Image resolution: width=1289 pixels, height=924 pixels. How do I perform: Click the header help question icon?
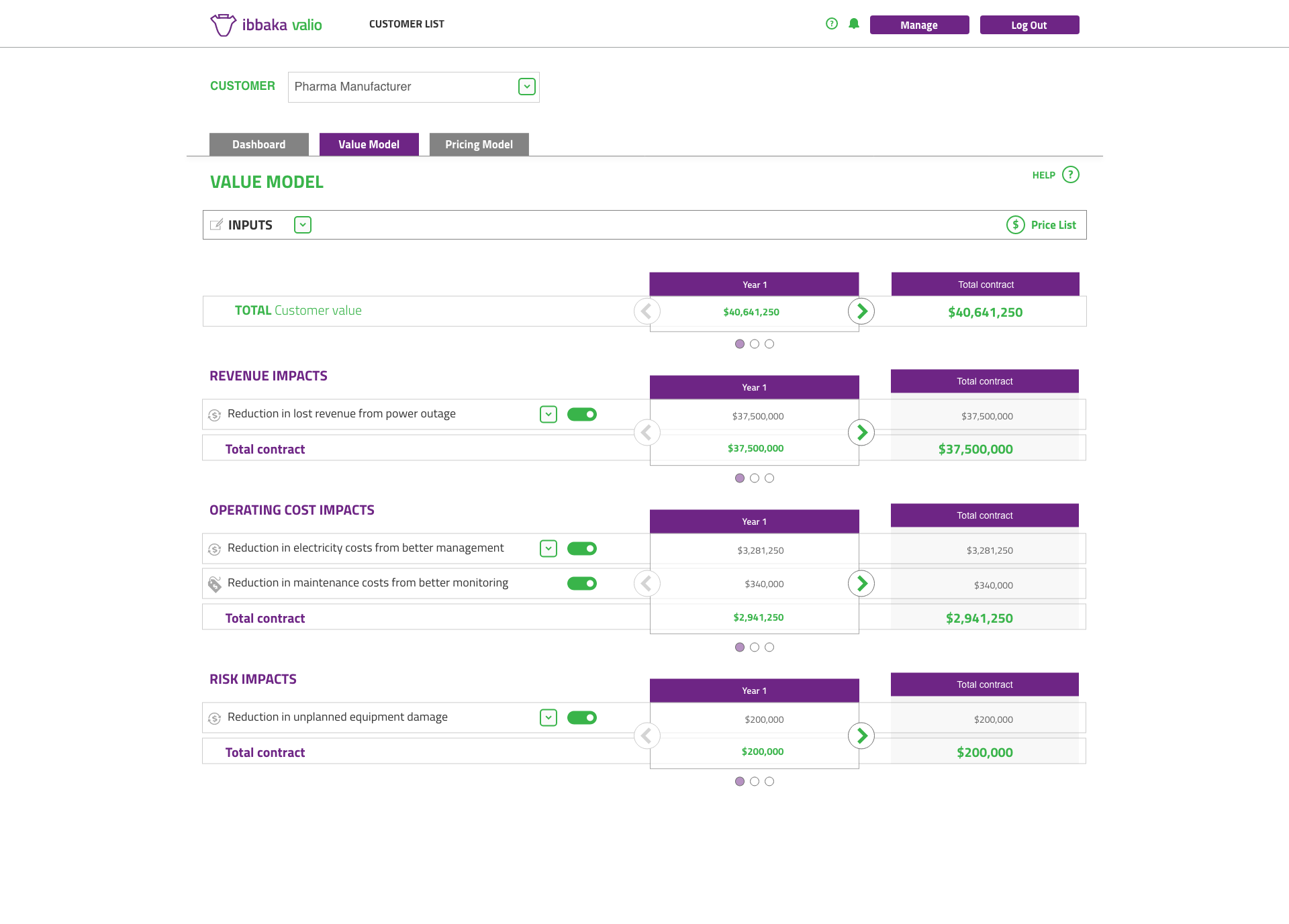[832, 24]
